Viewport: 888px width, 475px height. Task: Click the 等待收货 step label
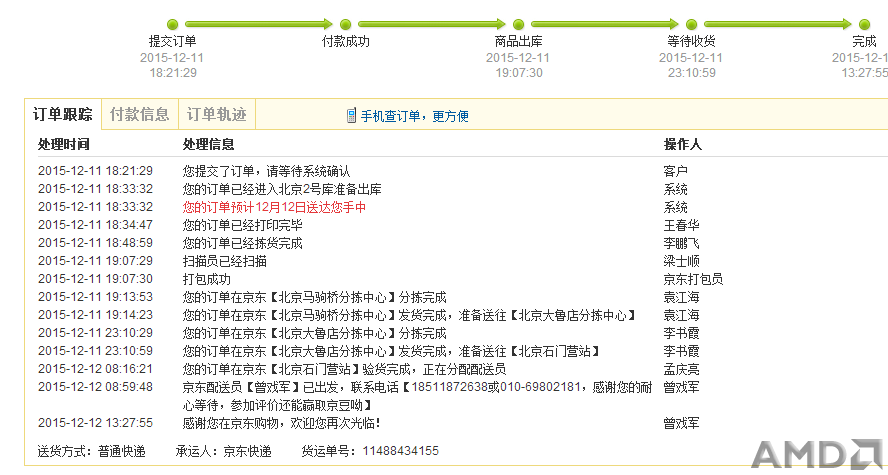(x=691, y=41)
